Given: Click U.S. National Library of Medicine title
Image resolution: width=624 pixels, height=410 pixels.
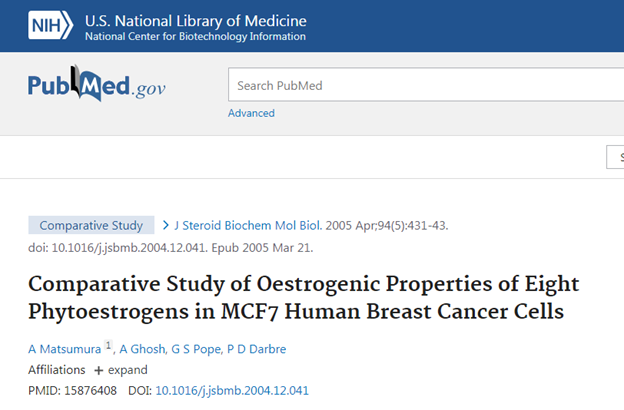Looking at the screenshot, I should 195,21.
